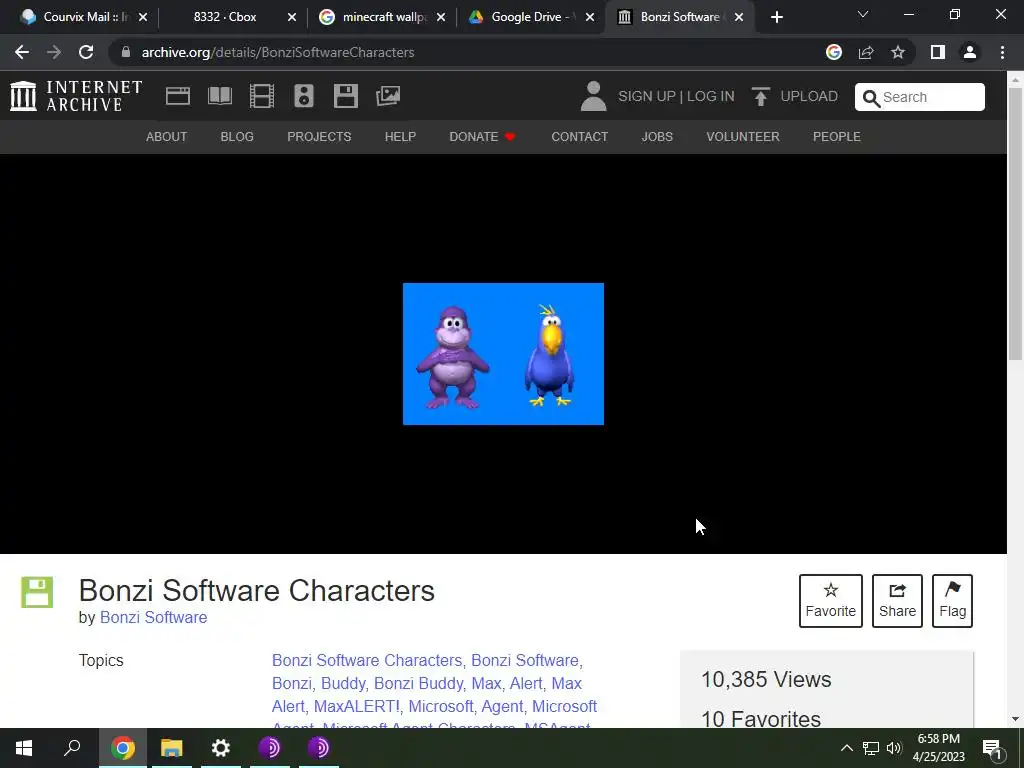The height and width of the screenshot is (768, 1024).
Task: Open the Bonzi Buddy topic link
Action: point(419,683)
